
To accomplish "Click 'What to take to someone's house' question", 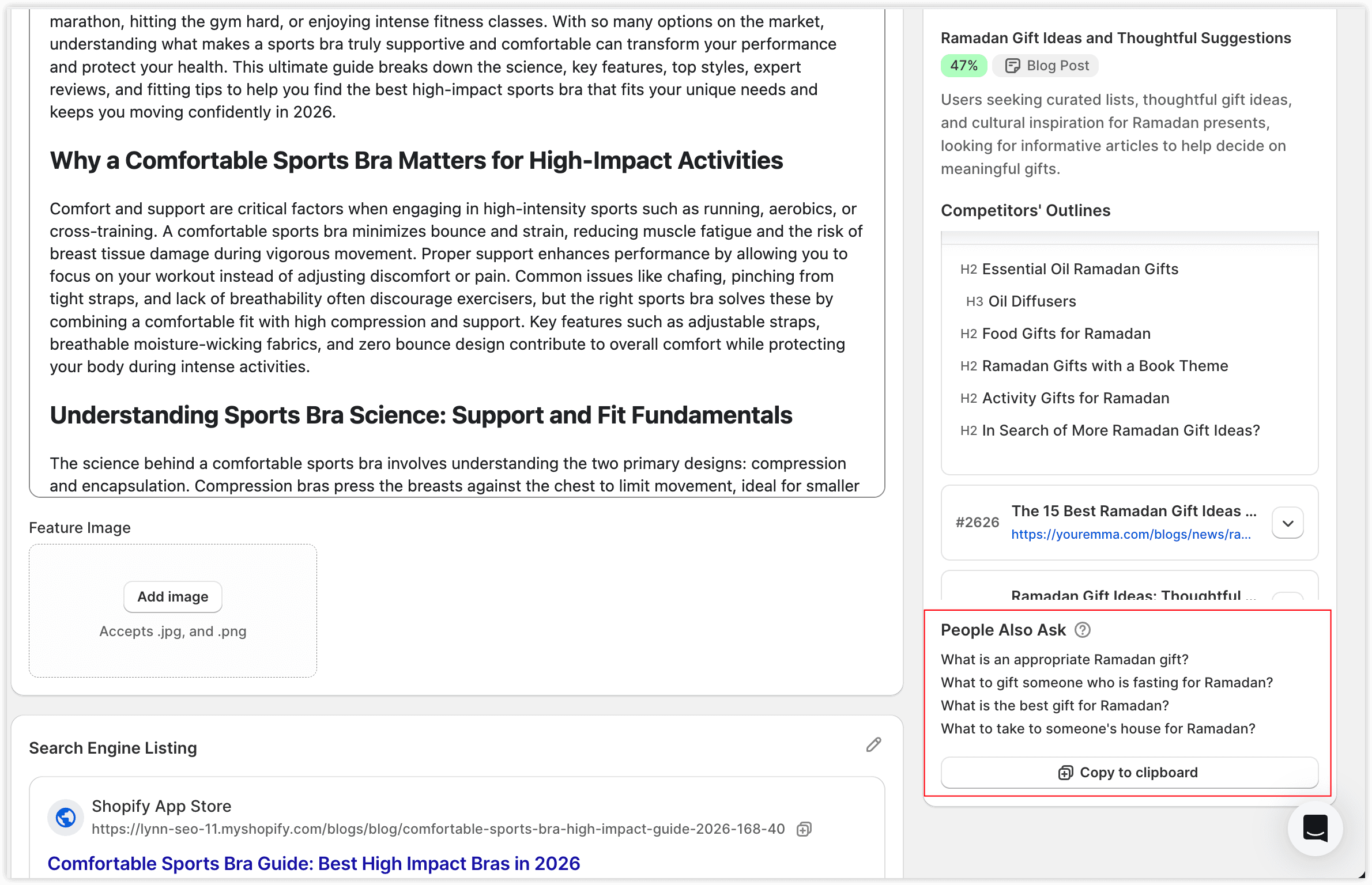I will [1098, 728].
